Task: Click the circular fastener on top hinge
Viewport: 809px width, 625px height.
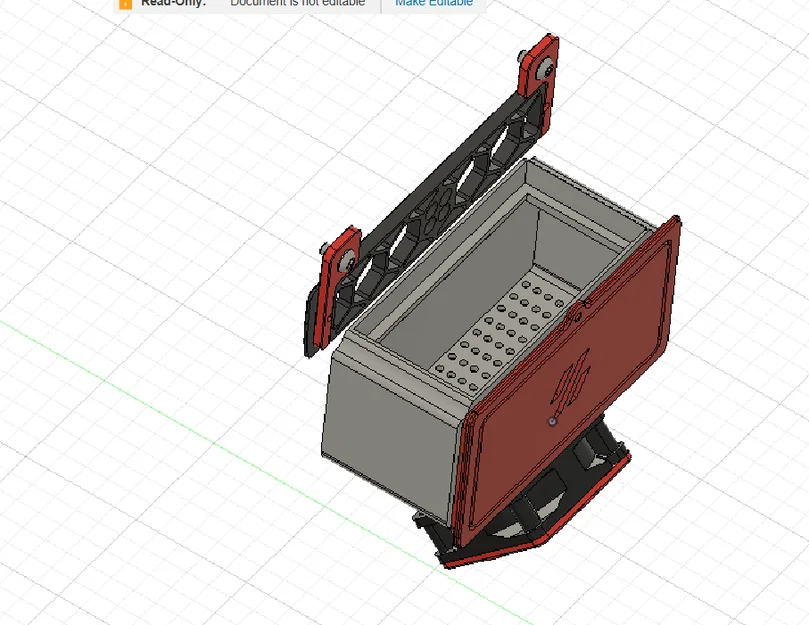Action: coord(543,67)
